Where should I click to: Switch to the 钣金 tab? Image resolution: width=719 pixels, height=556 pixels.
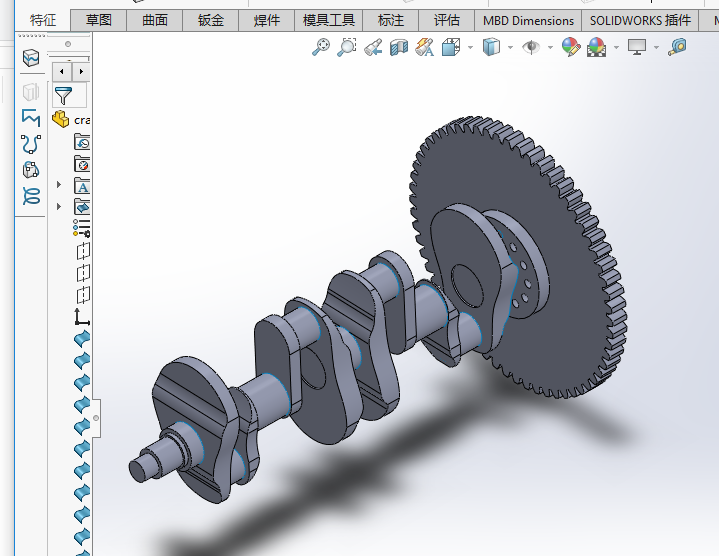pos(211,20)
